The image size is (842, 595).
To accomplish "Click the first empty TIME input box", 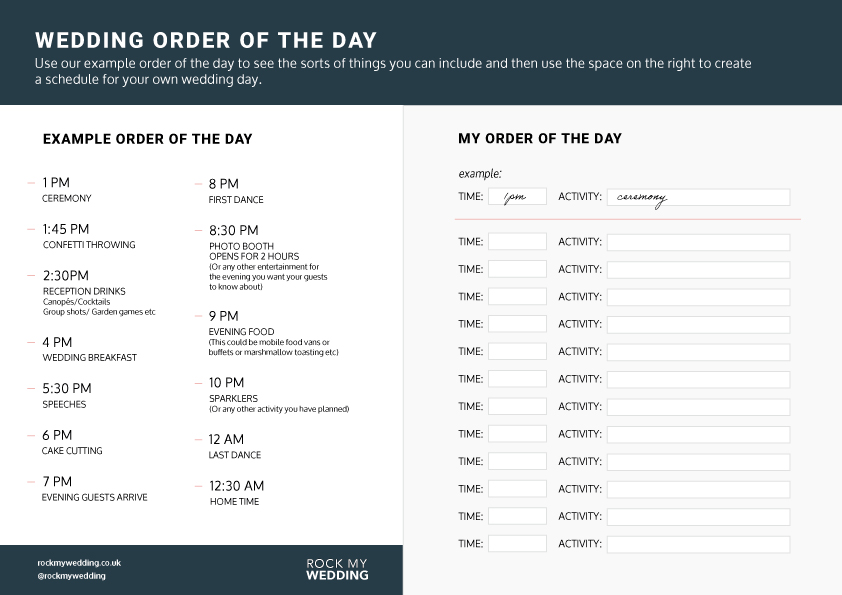I will tap(517, 242).
